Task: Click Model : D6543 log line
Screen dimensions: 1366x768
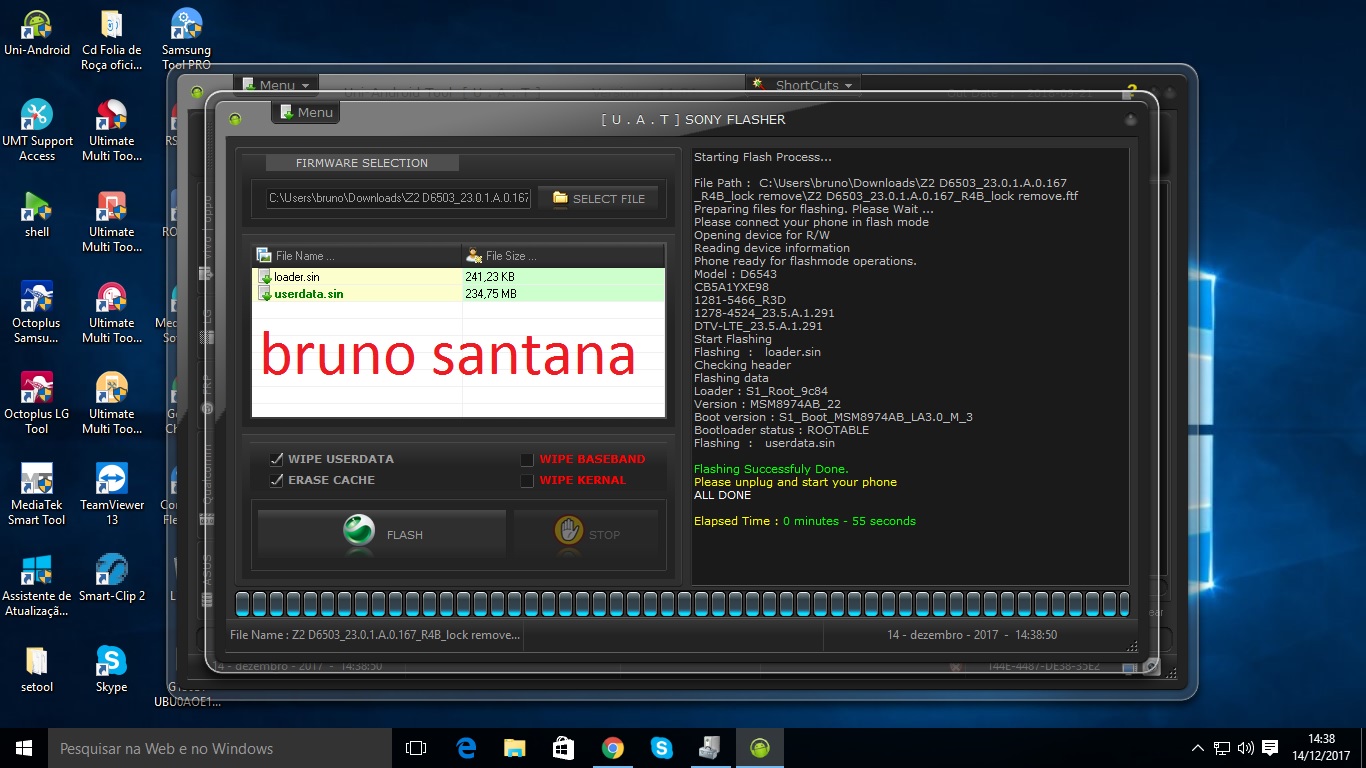Action: [735, 274]
